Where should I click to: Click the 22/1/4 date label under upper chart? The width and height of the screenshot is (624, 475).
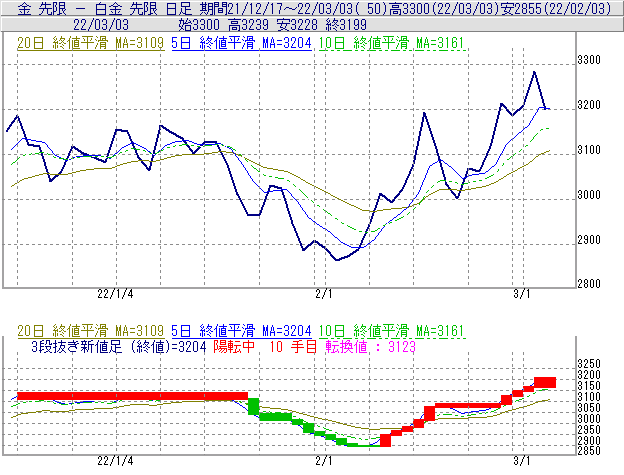point(115,294)
